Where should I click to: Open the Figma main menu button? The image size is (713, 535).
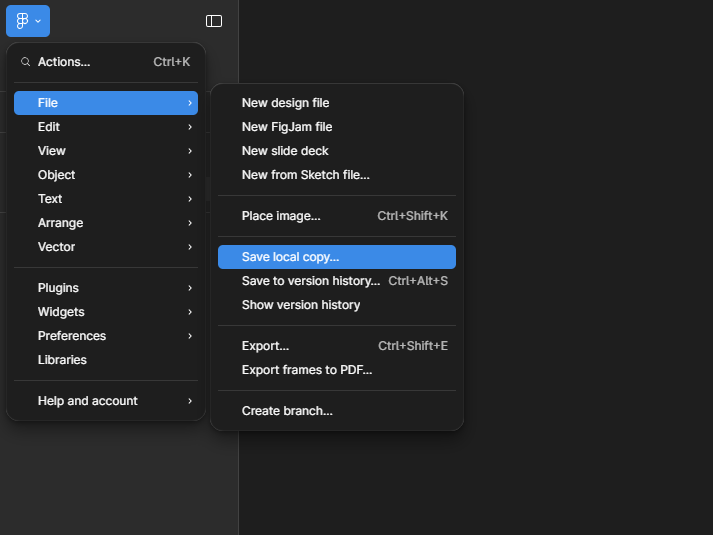click(28, 21)
